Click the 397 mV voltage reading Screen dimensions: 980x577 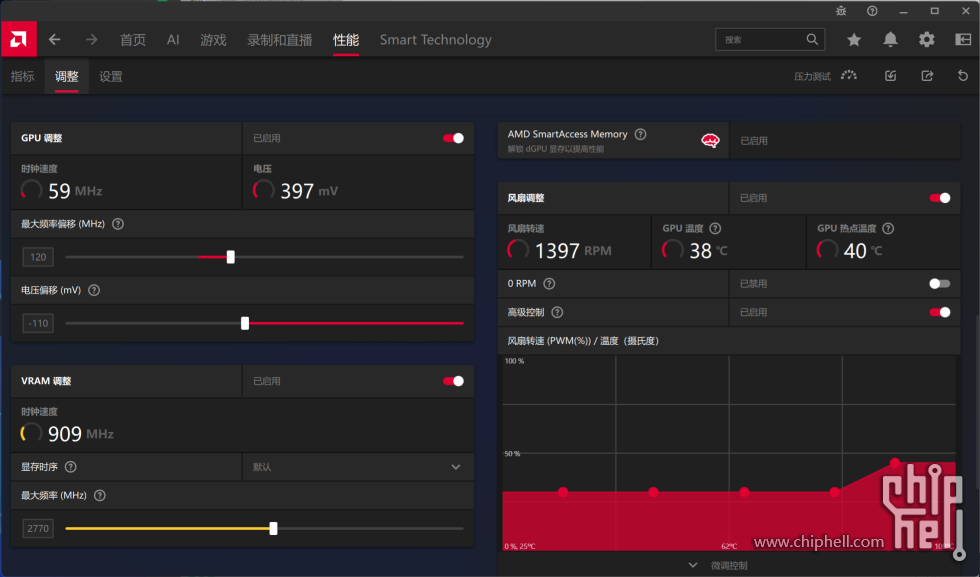coord(309,191)
